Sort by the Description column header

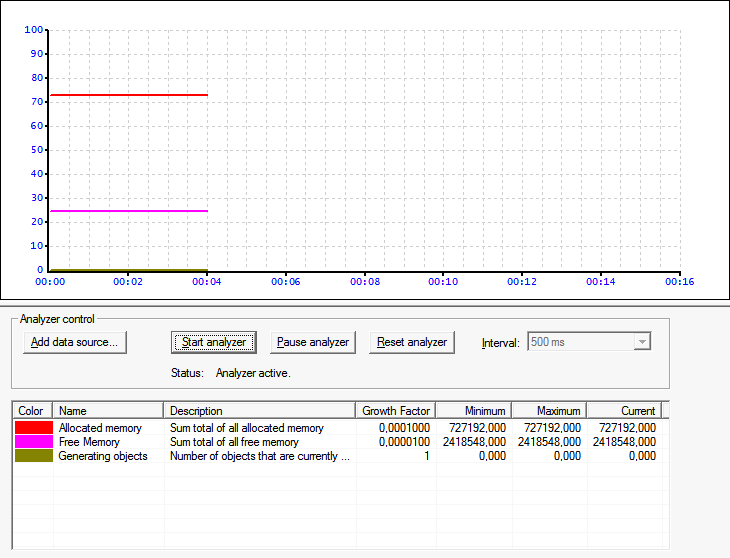pos(260,411)
